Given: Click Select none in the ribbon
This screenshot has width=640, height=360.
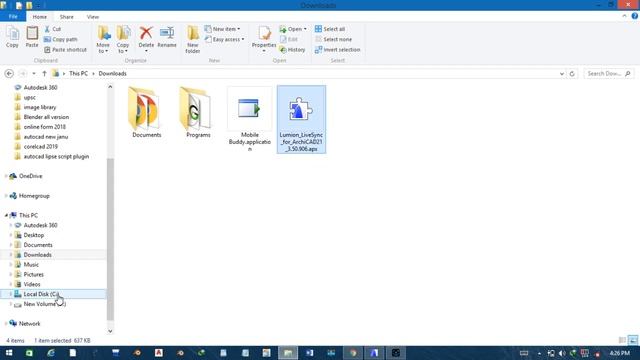Looking at the screenshot, I should [x=333, y=39].
